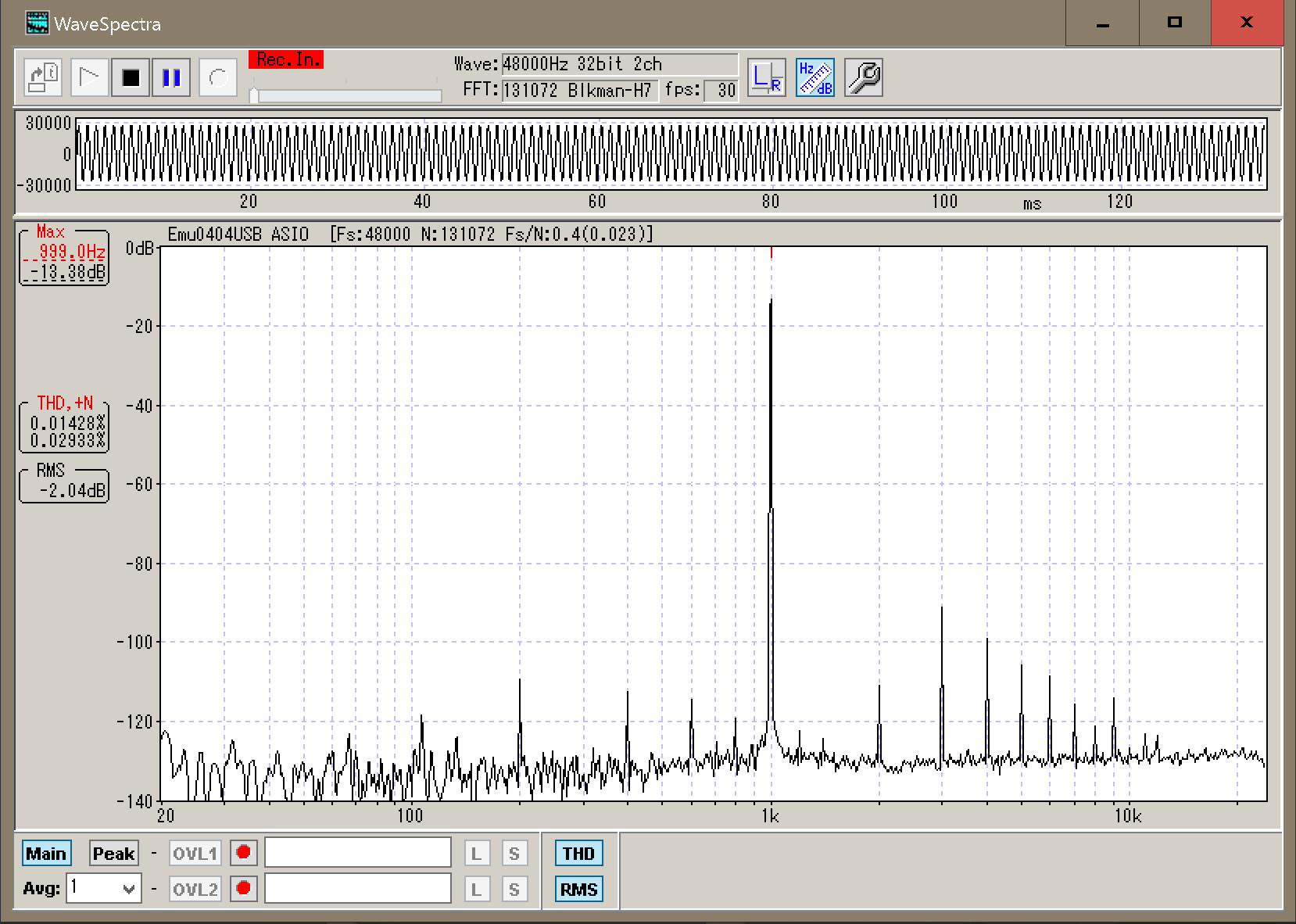Maximize the WaveSpectra window

tap(1175, 23)
